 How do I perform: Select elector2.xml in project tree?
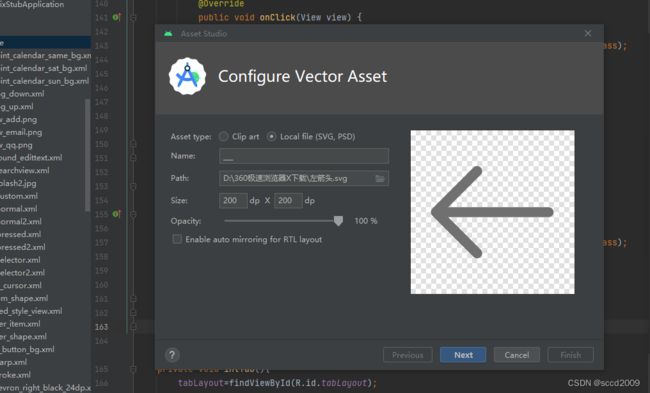click(22, 273)
